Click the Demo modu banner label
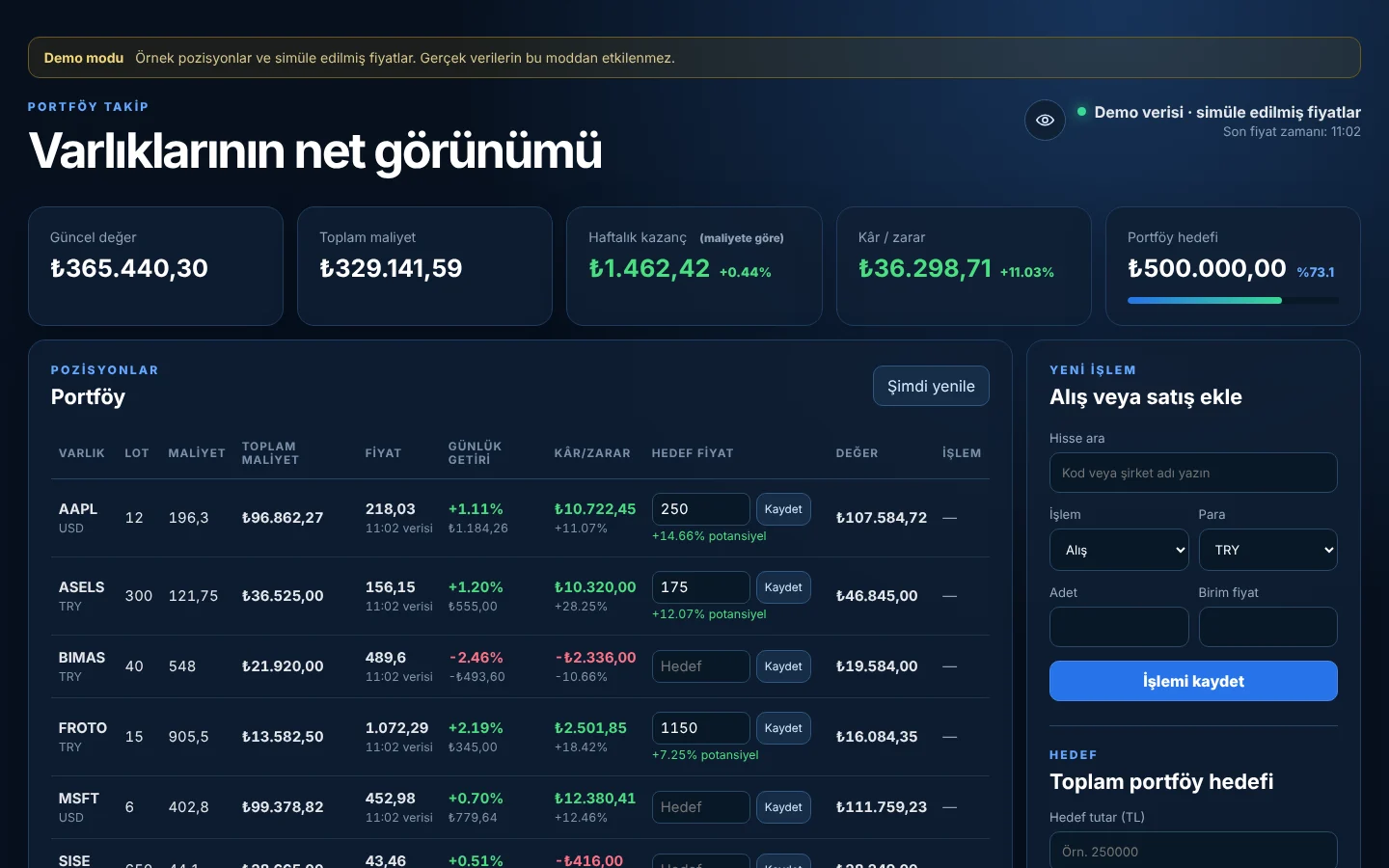This screenshot has height=868, width=1389. [84, 58]
